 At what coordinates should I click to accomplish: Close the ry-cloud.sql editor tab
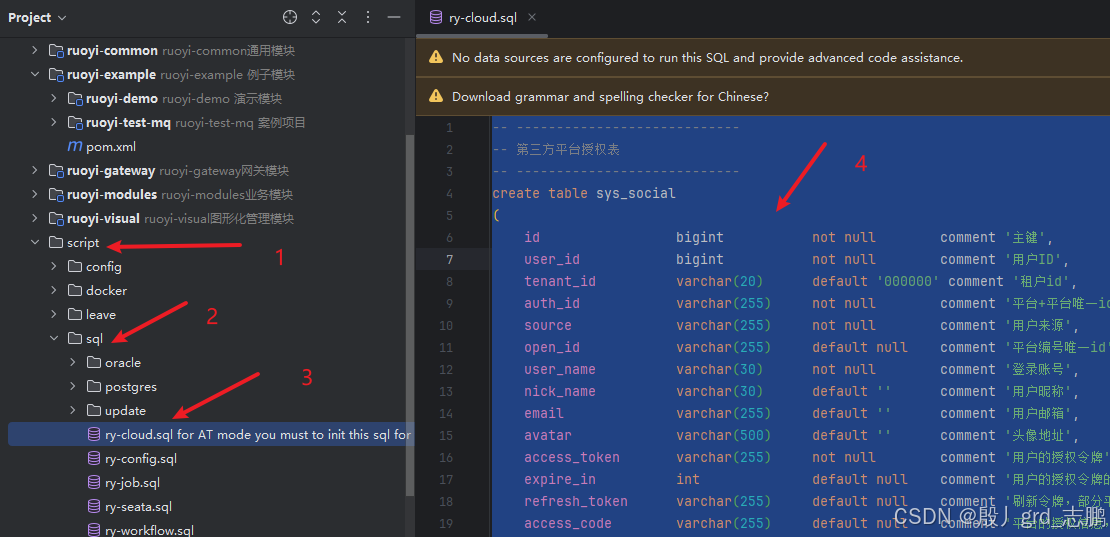click(x=532, y=18)
